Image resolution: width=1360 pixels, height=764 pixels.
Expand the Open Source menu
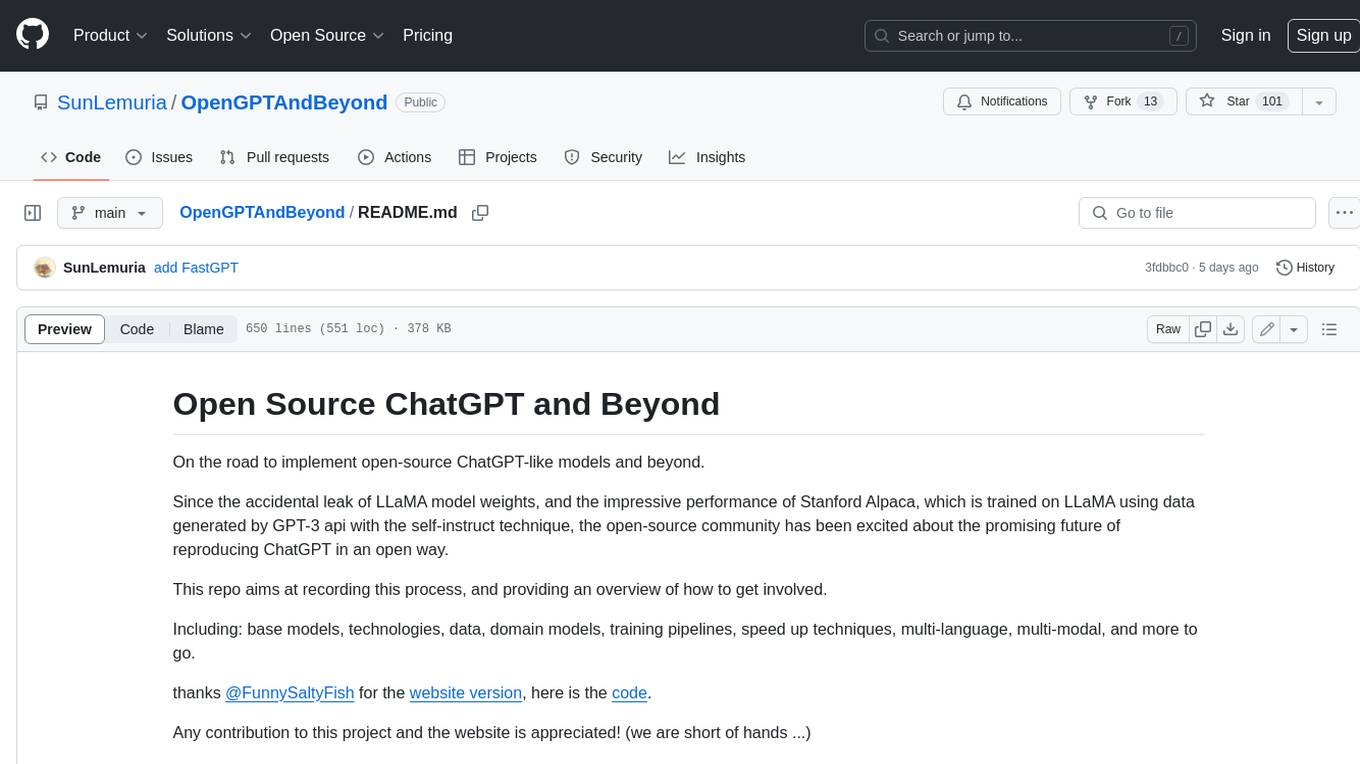click(327, 35)
